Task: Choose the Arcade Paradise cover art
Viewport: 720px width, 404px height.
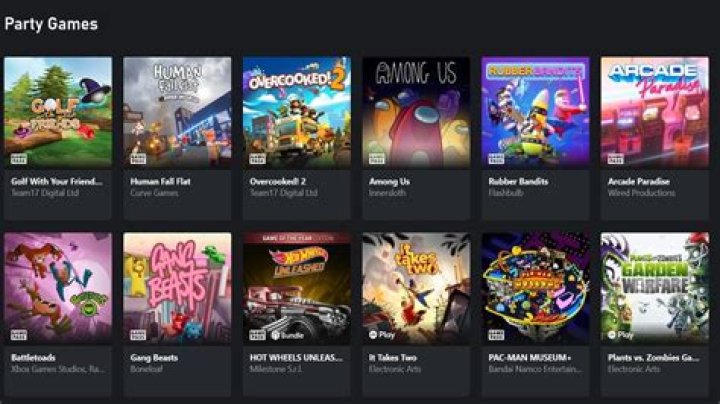Action: (x=655, y=112)
